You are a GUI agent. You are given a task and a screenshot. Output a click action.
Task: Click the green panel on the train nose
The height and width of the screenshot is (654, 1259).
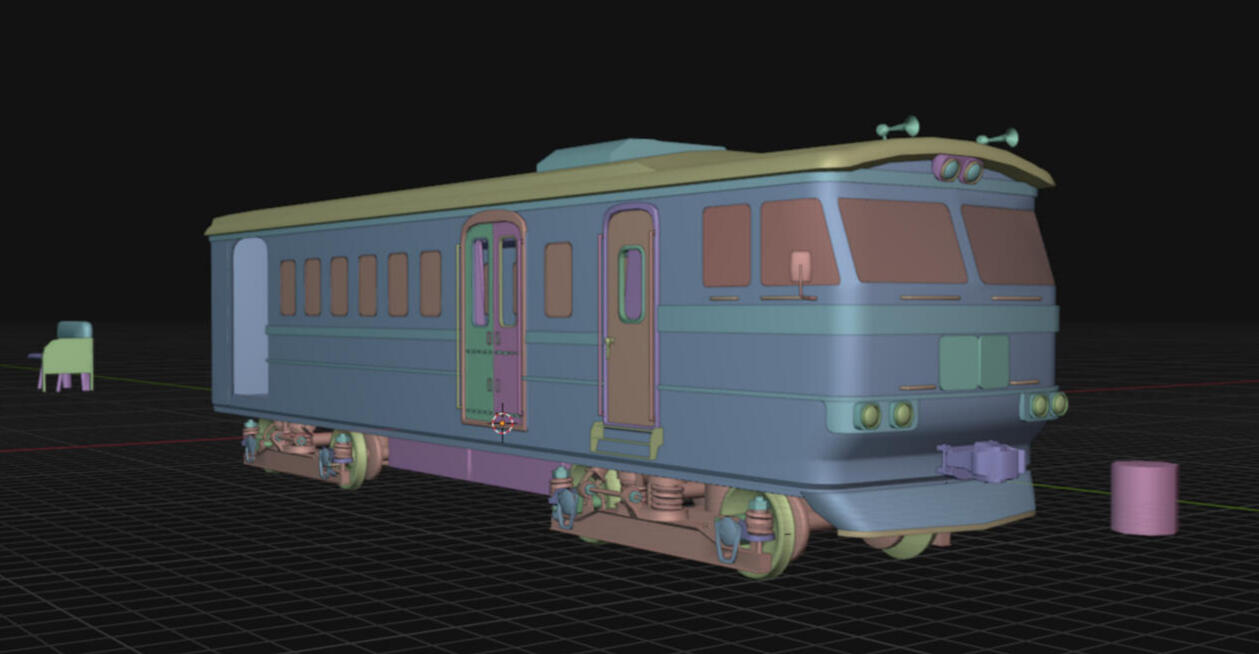[x=974, y=362]
